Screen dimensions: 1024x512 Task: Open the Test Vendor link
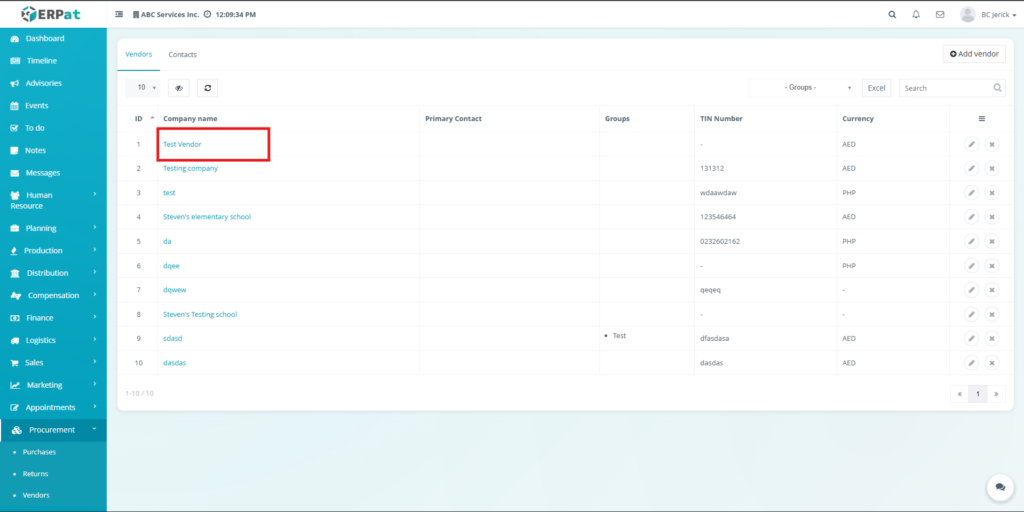(x=182, y=144)
